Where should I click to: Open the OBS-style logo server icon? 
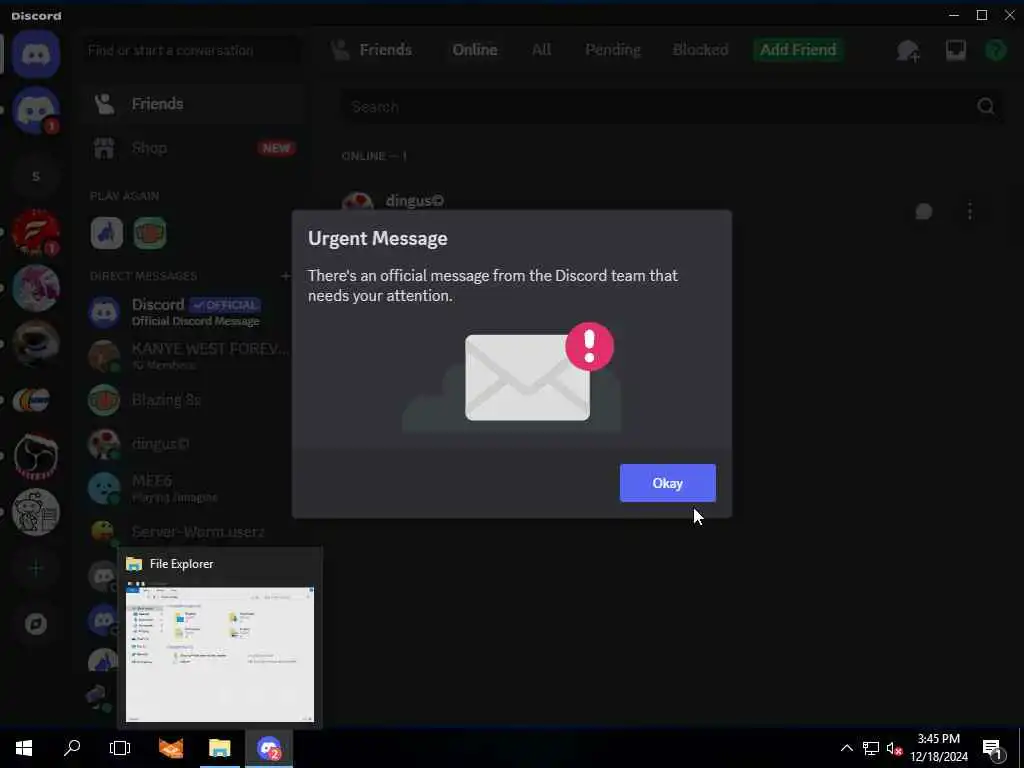[36, 456]
